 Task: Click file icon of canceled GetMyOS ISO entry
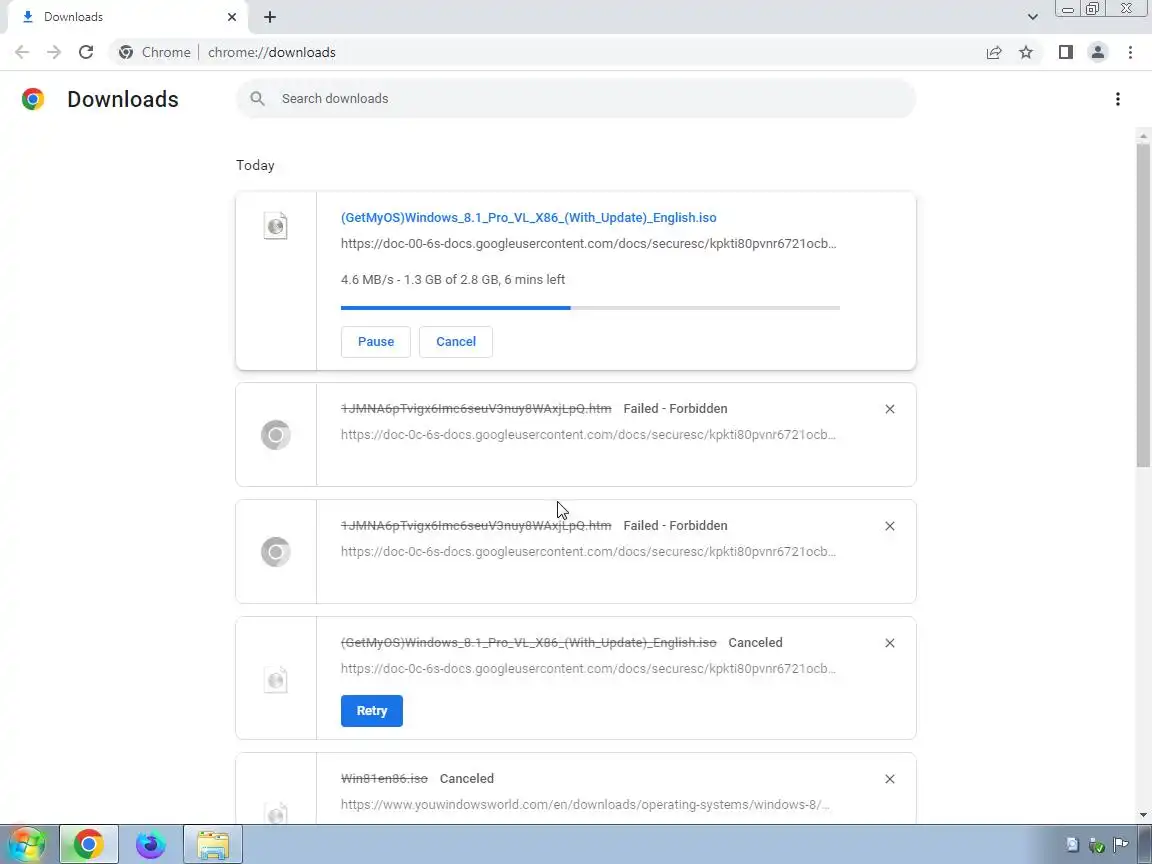[276, 680]
